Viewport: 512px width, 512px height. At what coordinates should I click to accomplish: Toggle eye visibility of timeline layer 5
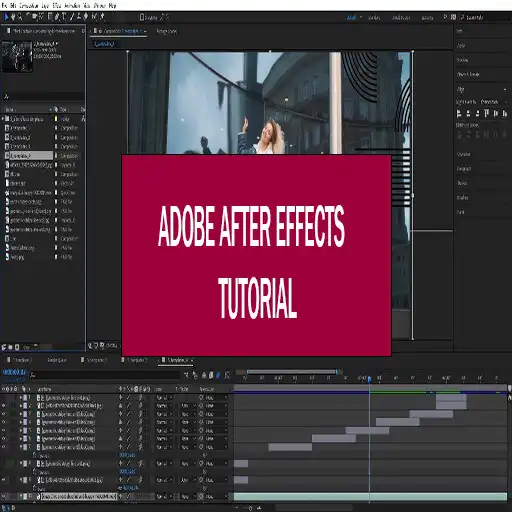(x=4, y=430)
